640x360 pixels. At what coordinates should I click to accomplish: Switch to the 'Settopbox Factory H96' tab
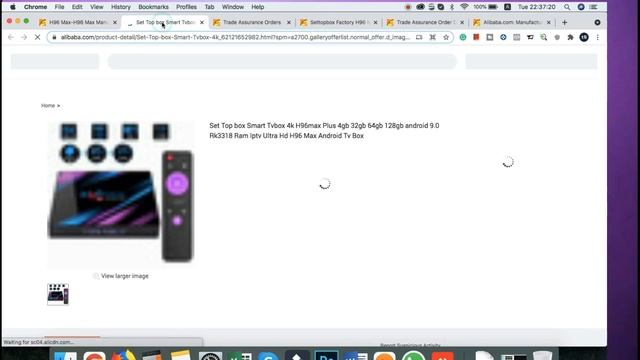(x=338, y=22)
